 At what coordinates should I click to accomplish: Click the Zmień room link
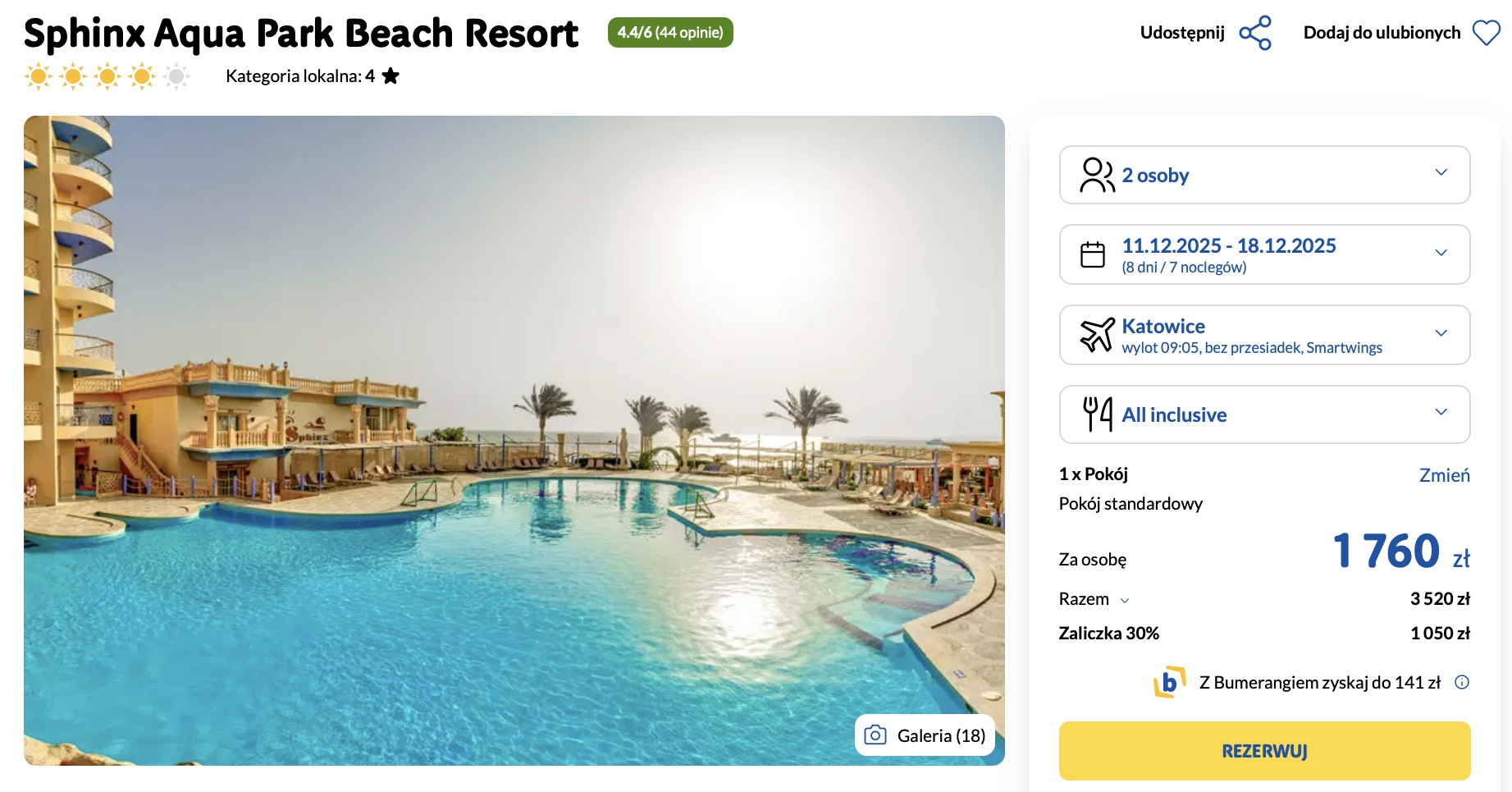point(1444,475)
